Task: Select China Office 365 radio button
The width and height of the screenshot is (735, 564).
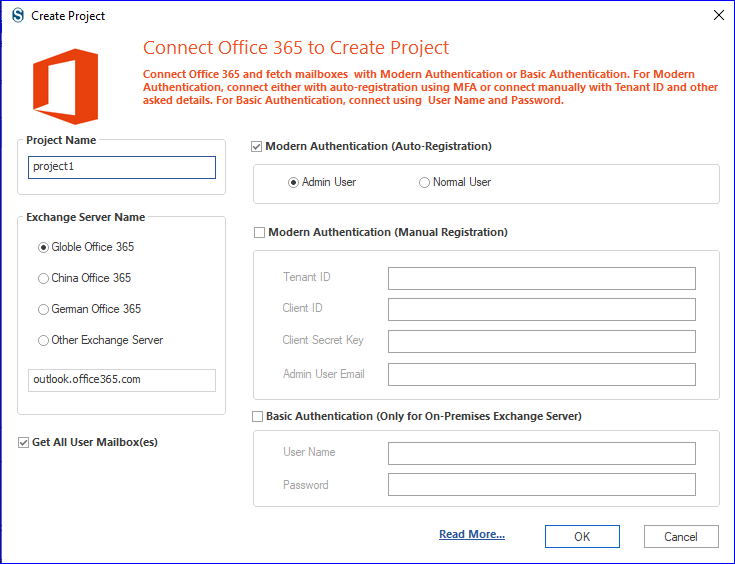Action: (84, 278)
